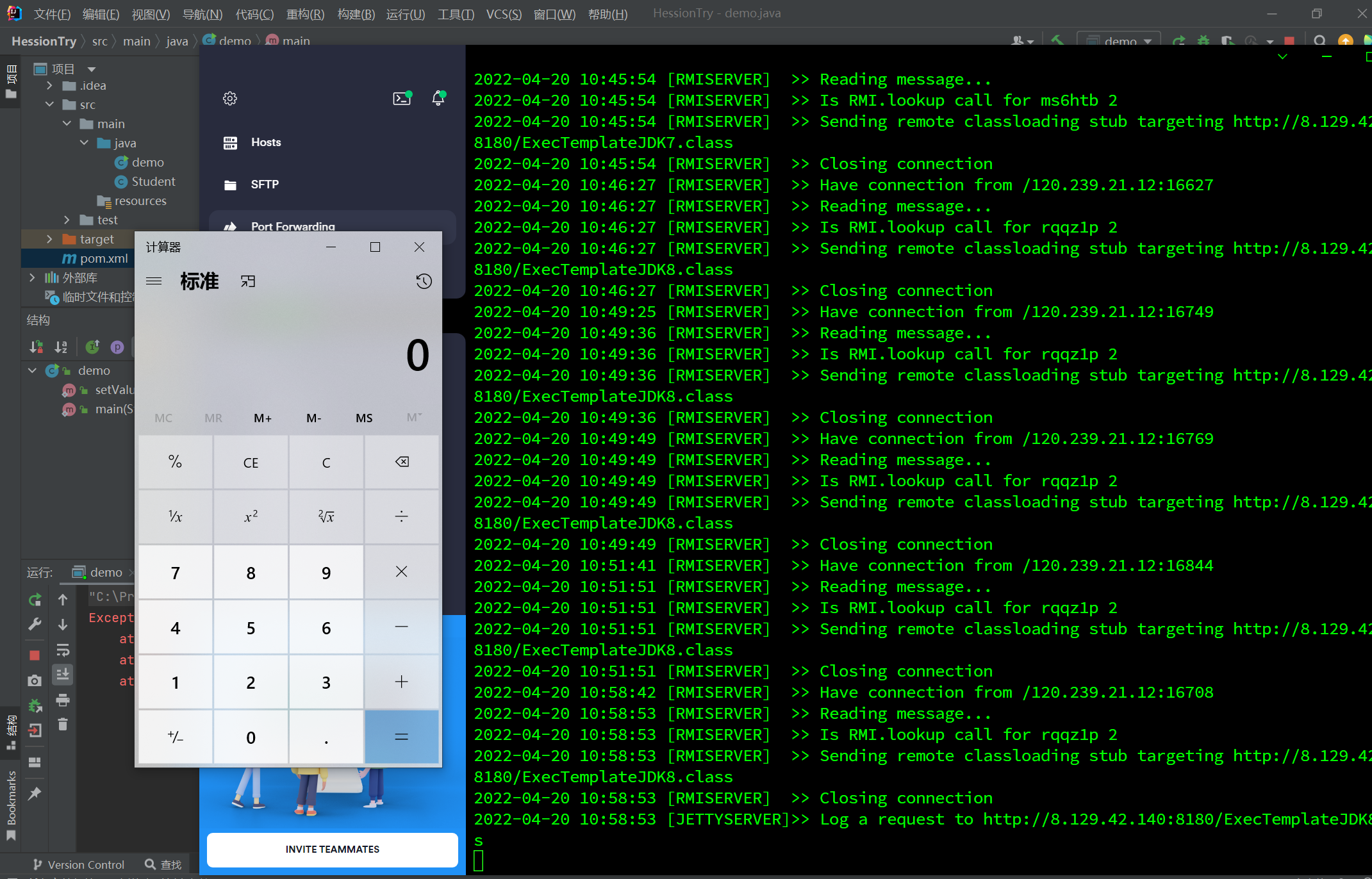Click the Termius notifications bell
Image resolution: width=1372 pixels, height=879 pixels.
[x=438, y=98]
